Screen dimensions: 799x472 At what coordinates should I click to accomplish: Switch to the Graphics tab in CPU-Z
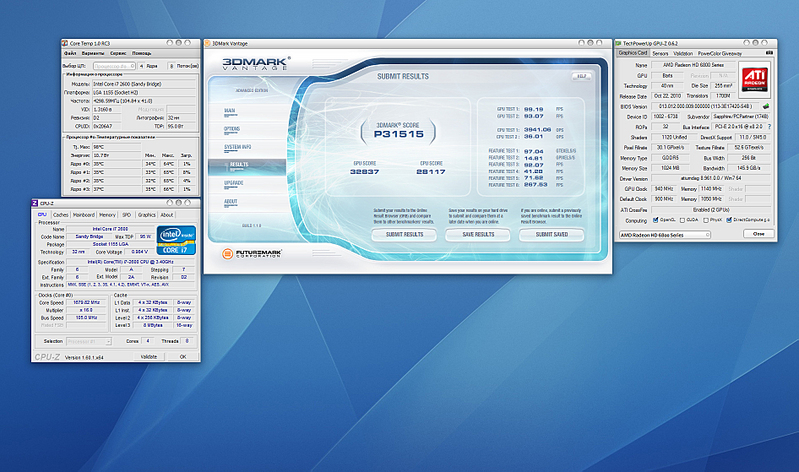tap(146, 215)
